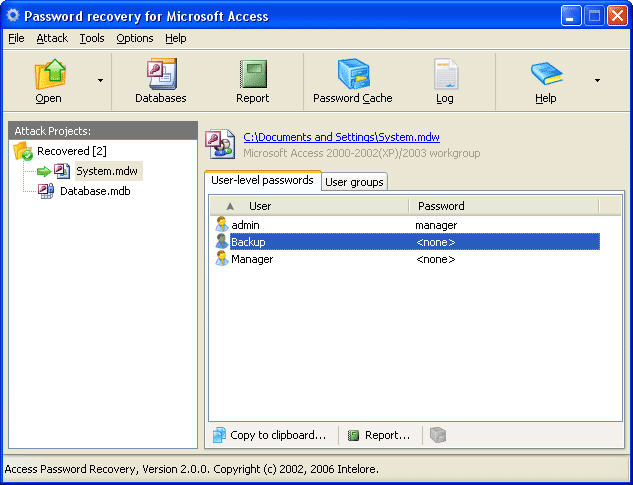
Task: Select the Manager user row
Action: [407, 259]
